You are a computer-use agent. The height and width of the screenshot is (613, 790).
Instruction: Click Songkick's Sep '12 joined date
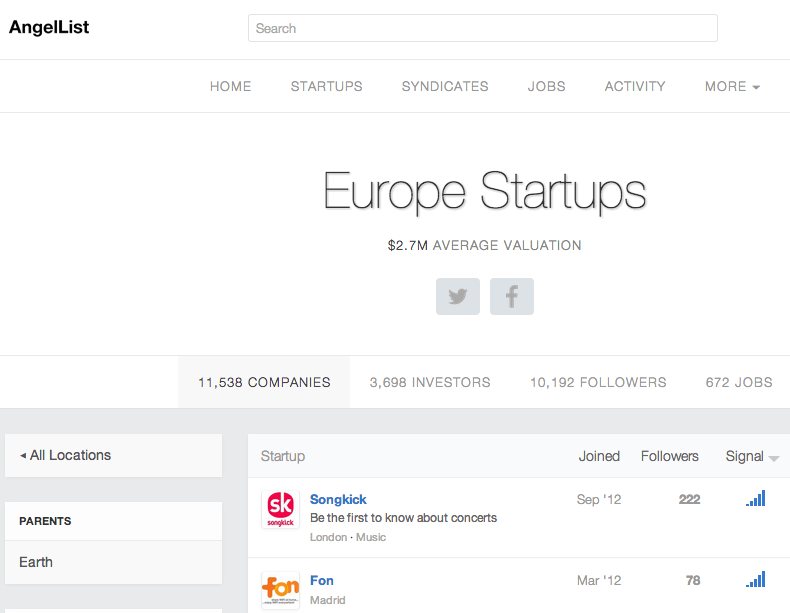click(599, 499)
